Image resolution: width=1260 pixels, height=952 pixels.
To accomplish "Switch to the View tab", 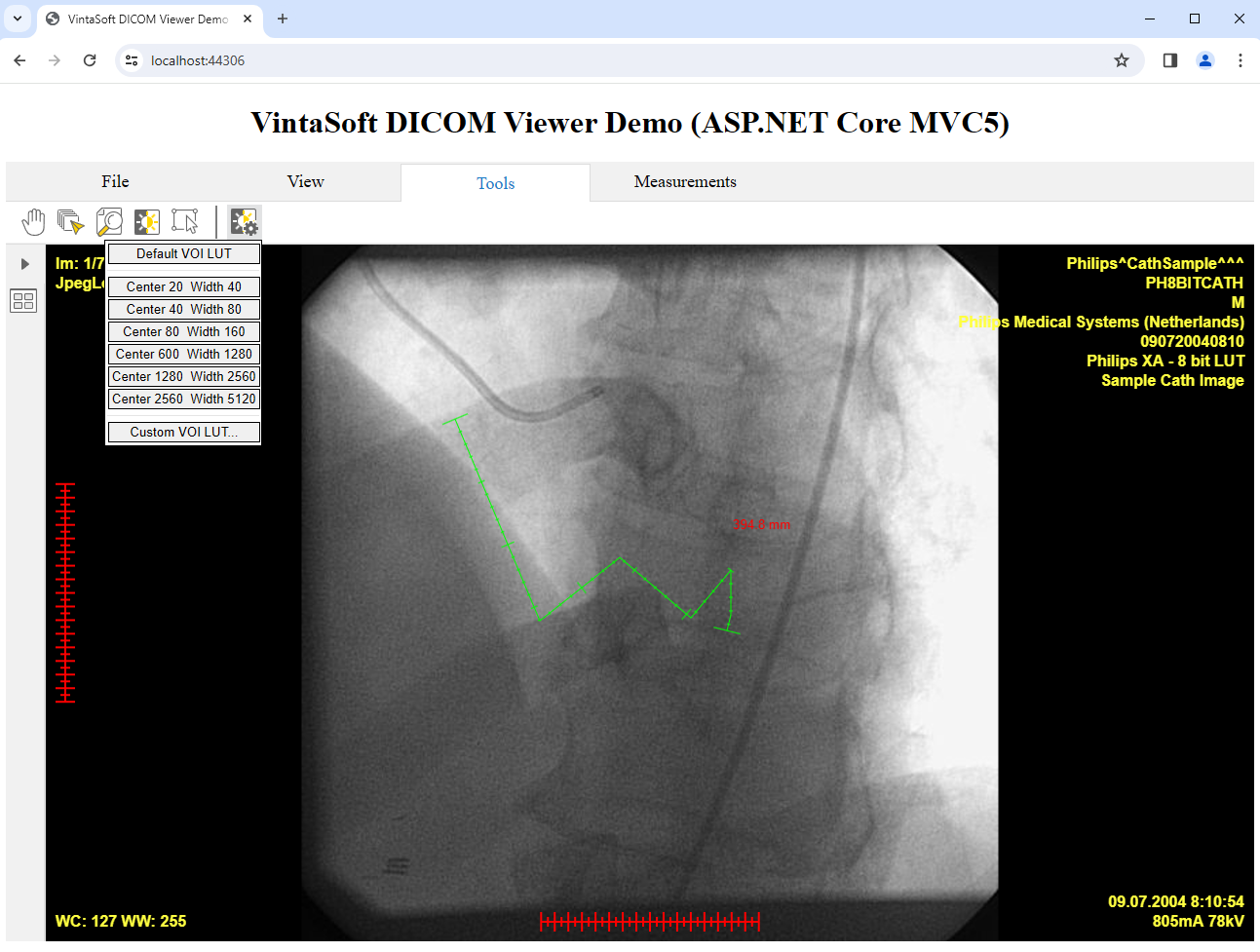I will click(x=305, y=182).
